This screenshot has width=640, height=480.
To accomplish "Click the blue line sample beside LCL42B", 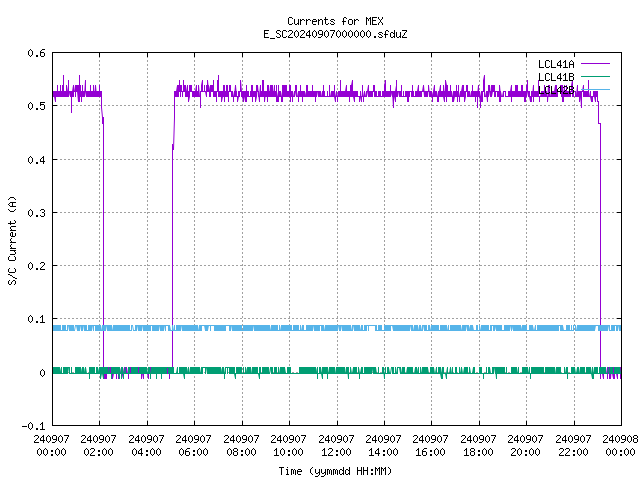I will click(x=595, y=89).
